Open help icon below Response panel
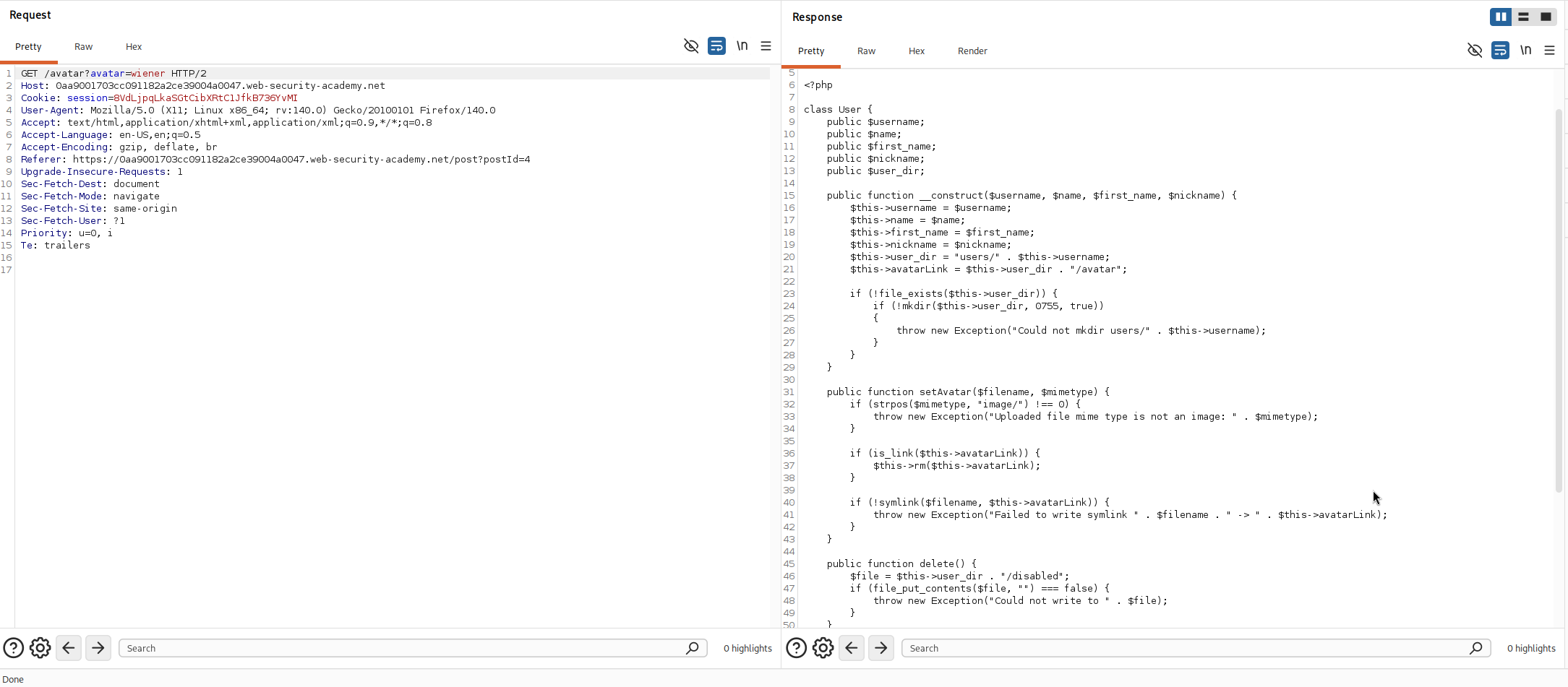The height and width of the screenshot is (687, 1568). 796,648
